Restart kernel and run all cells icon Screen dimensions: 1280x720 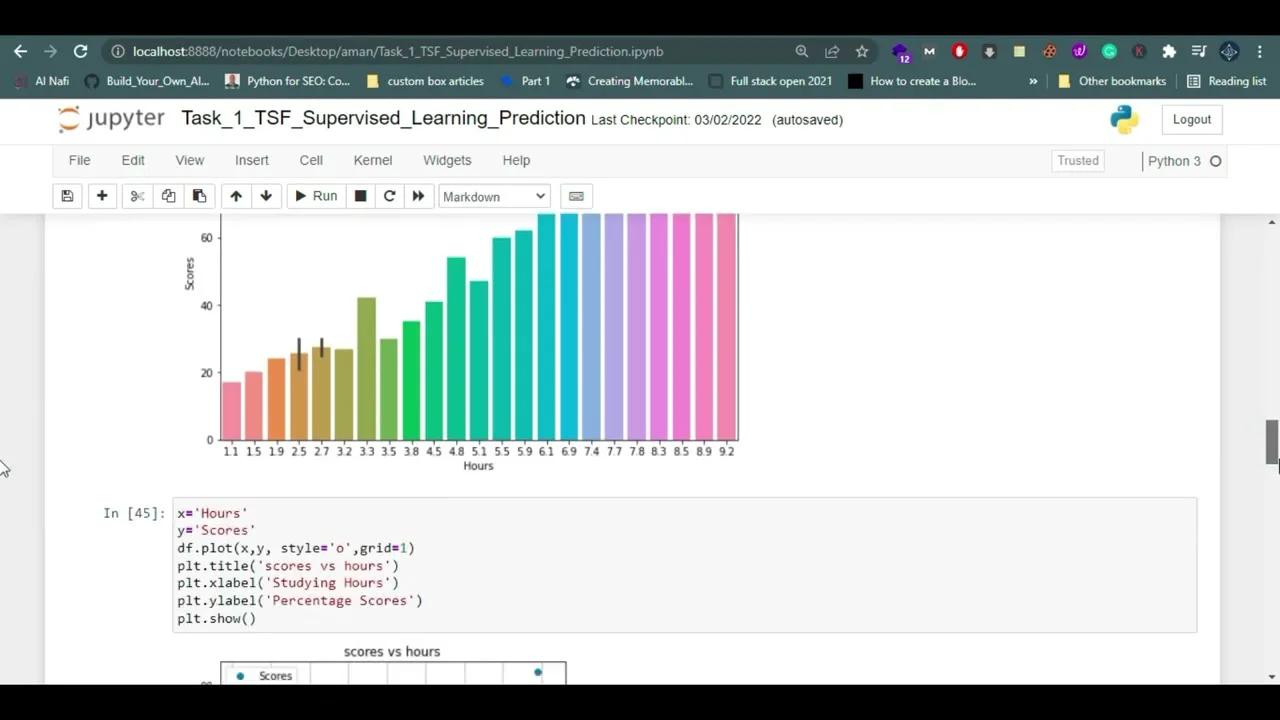click(x=418, y=196)
